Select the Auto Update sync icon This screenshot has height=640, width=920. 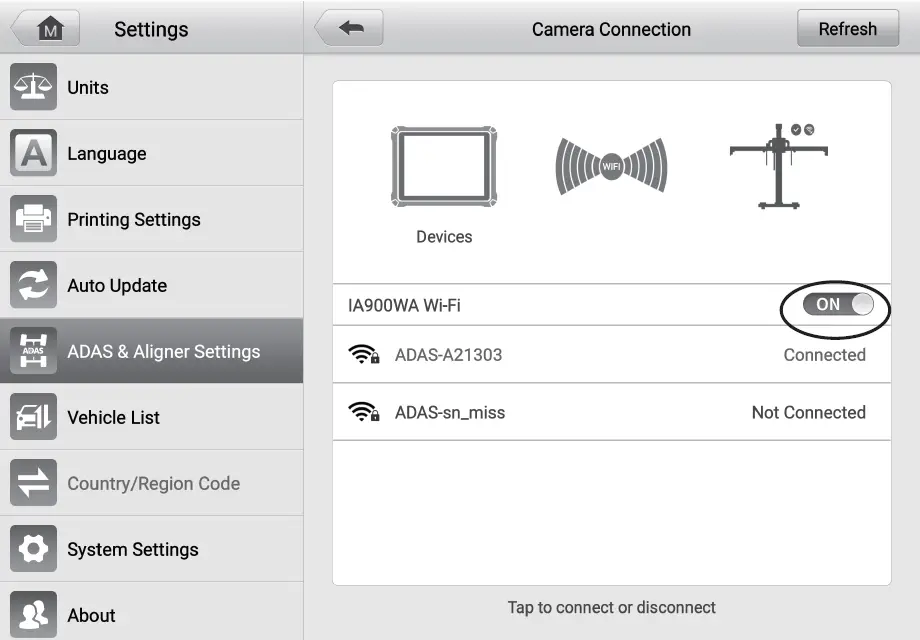point(33,285)
